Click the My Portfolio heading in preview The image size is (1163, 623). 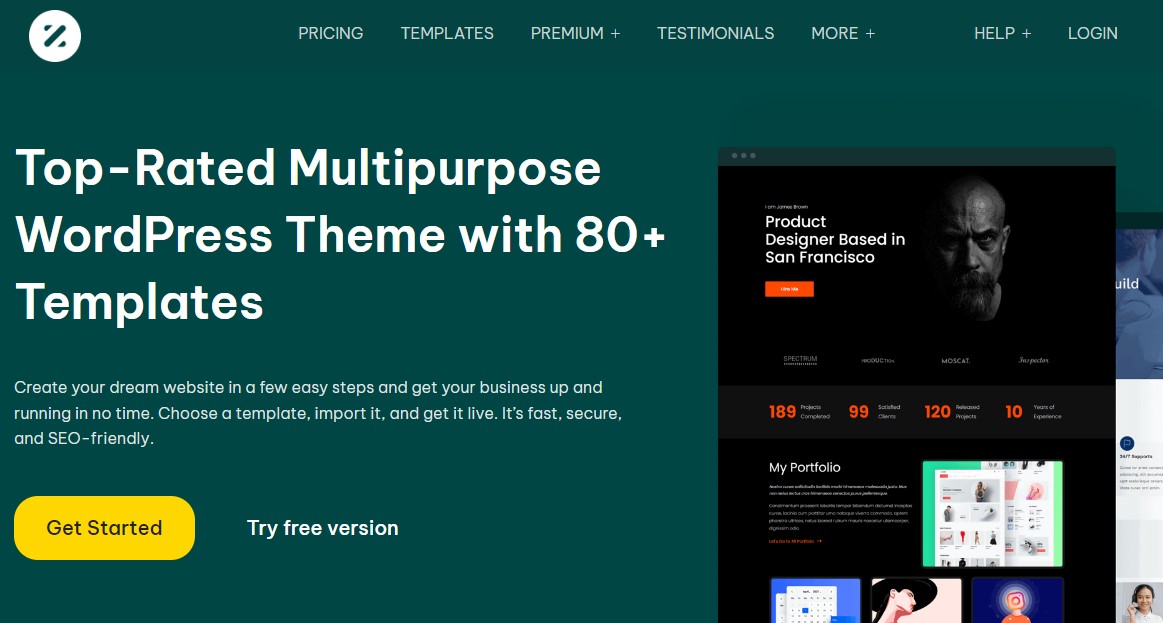tap(805, 467)
